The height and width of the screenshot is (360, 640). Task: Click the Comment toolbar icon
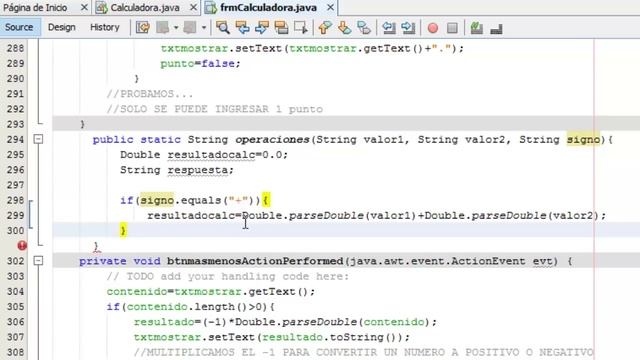476,28
